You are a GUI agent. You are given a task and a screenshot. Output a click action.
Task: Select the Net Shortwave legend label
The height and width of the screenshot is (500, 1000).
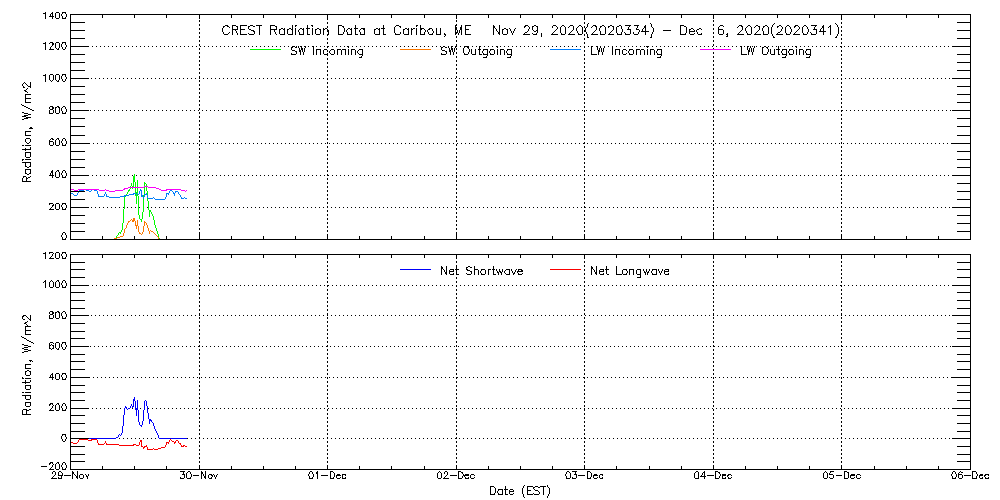[x=481, y=271]
